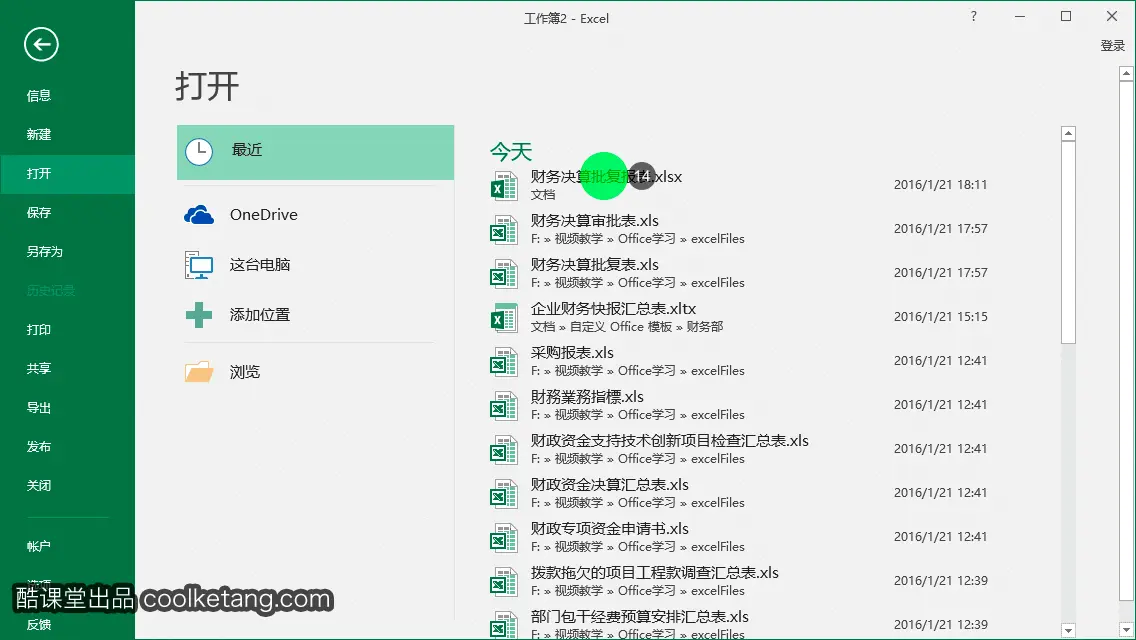Screen dimensions: 1136x640
Task: Click the 添加位置 label
Action: 260,315
